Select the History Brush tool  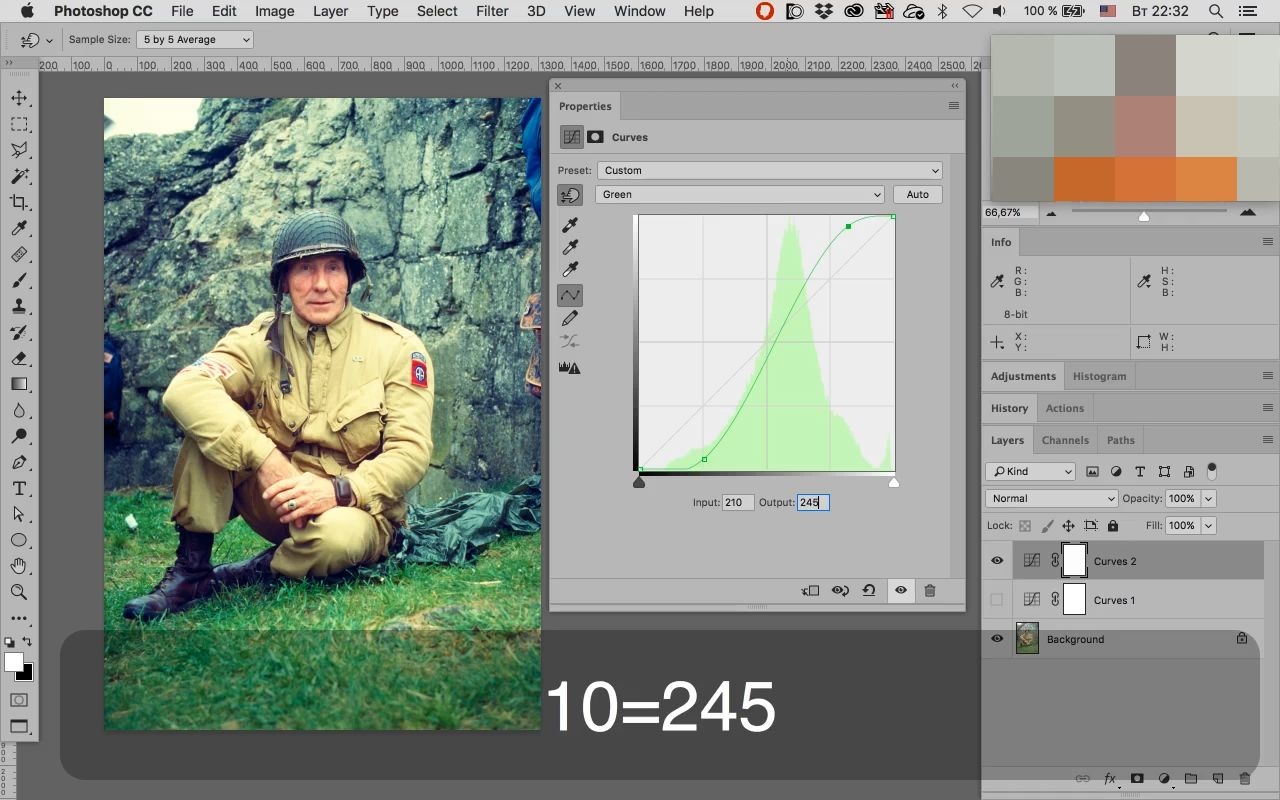[19, 332]
